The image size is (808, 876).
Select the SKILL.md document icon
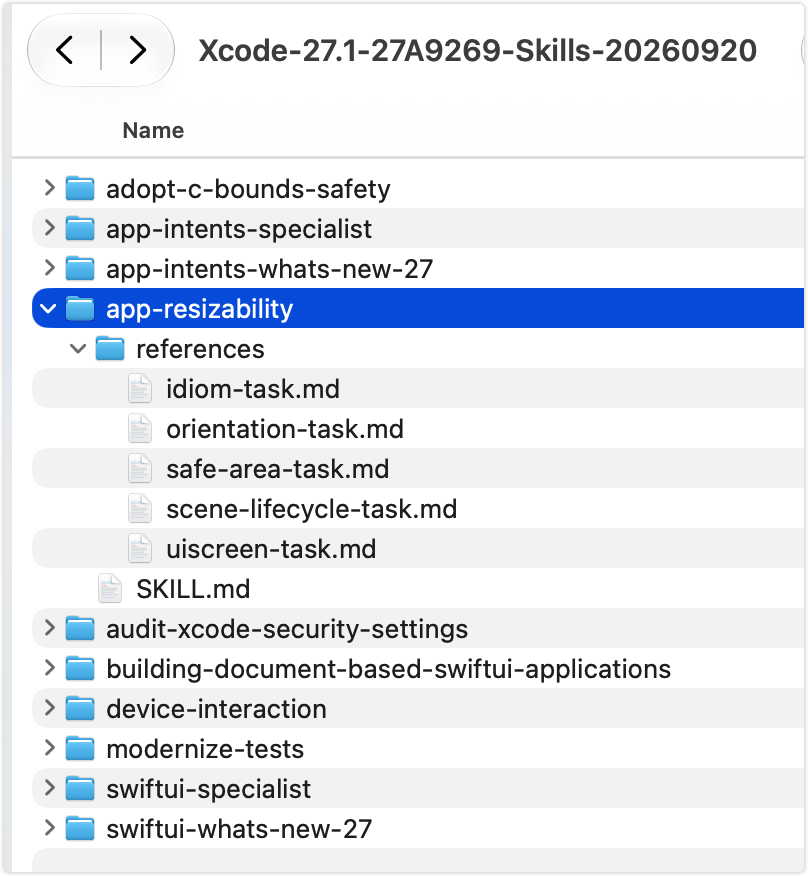(110, 589)
